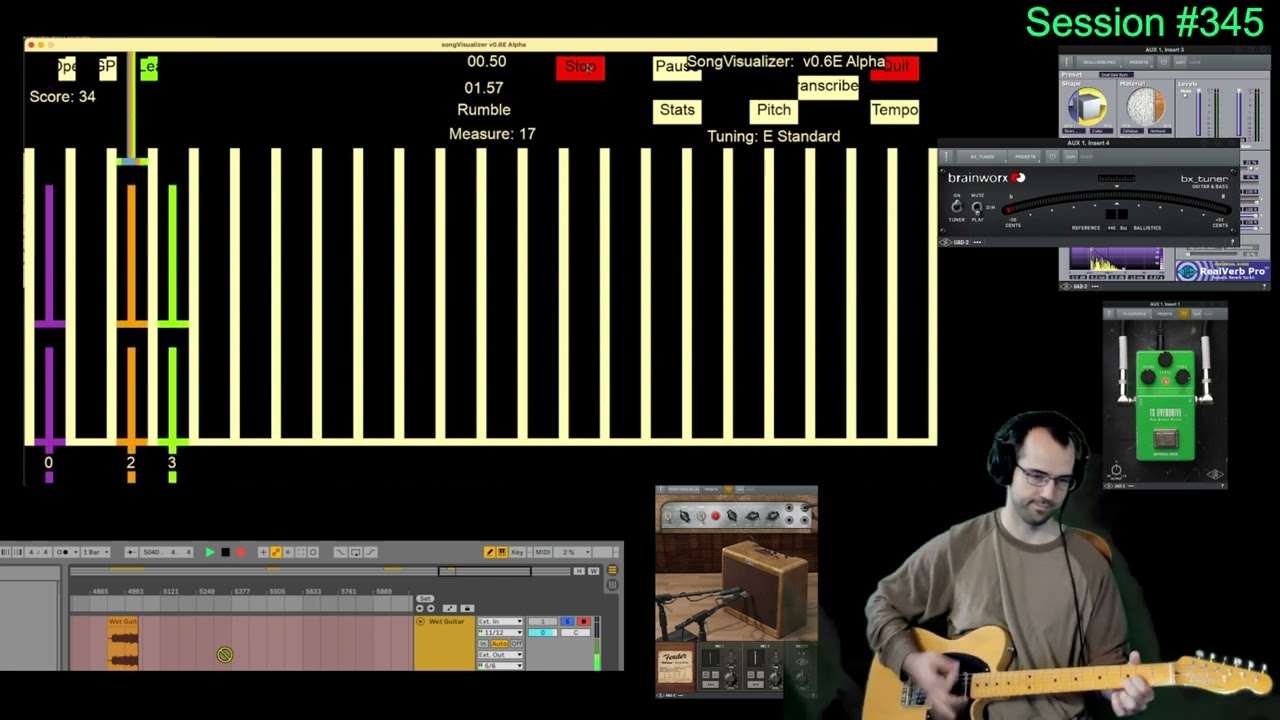Click the RealVerb Pro Material sphere icon
This screenshot has width=1280, height=720.
1145,107
